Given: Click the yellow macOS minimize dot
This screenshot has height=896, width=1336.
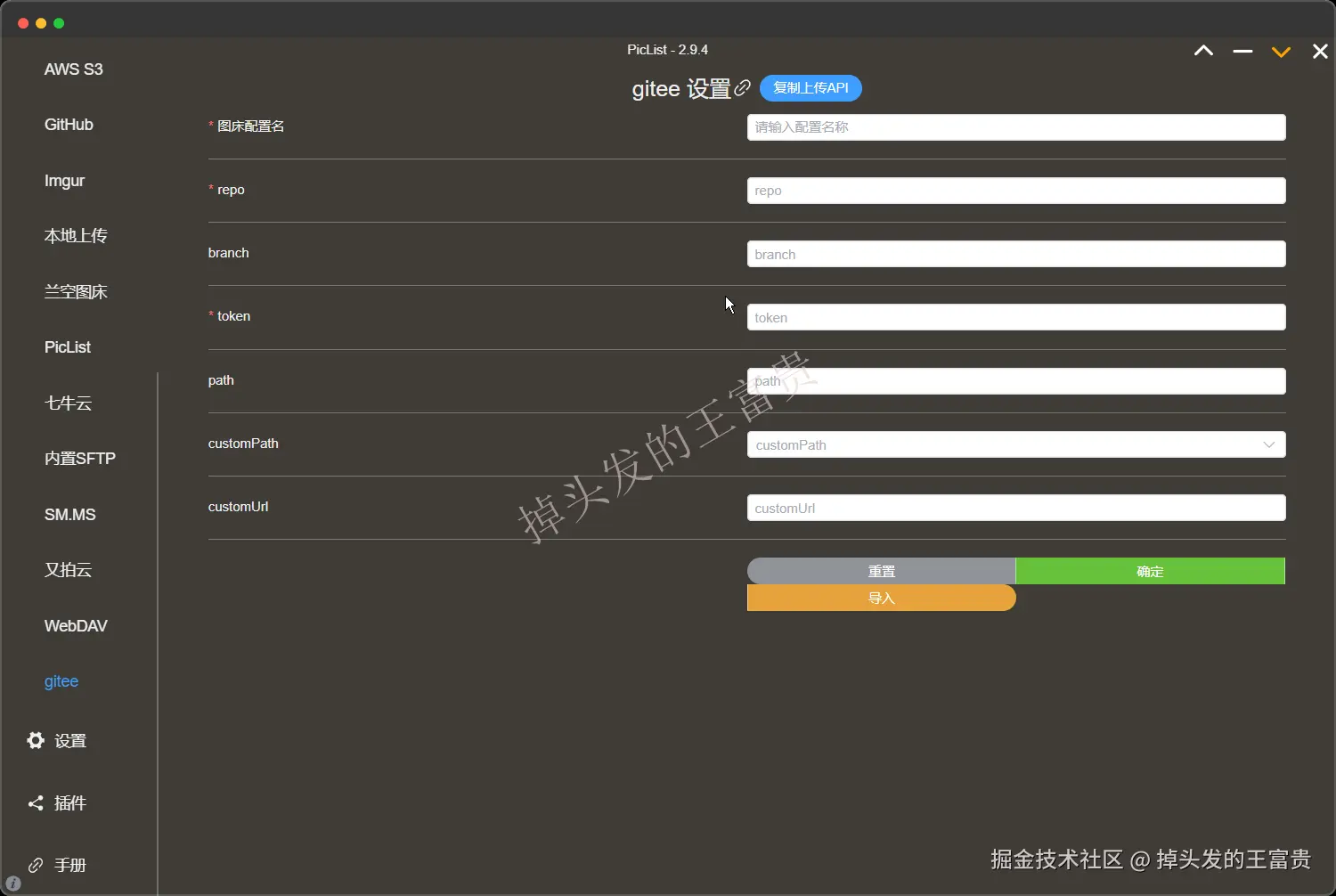Looking at the screenshot, I should point(41,23).
